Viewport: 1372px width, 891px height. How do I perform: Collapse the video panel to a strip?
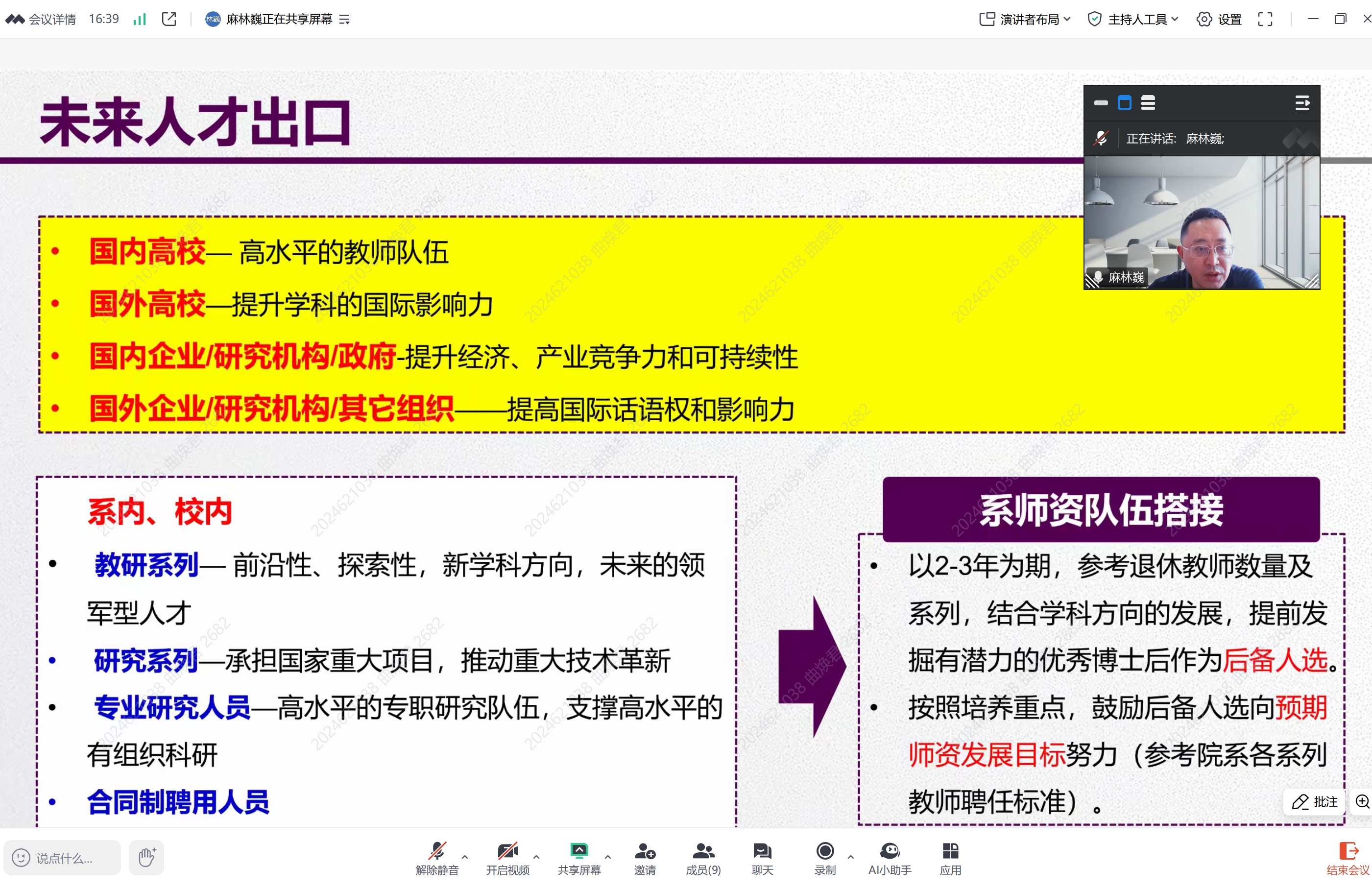(x=1101, y=103)
